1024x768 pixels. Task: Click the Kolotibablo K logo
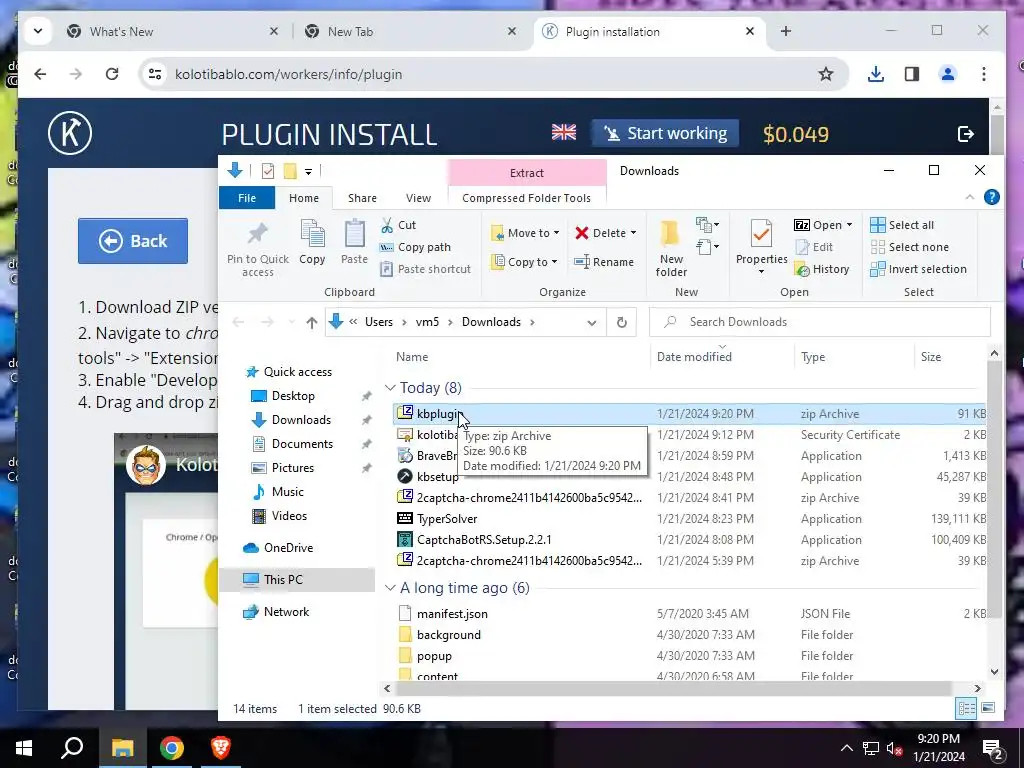(x=70, y=133)
